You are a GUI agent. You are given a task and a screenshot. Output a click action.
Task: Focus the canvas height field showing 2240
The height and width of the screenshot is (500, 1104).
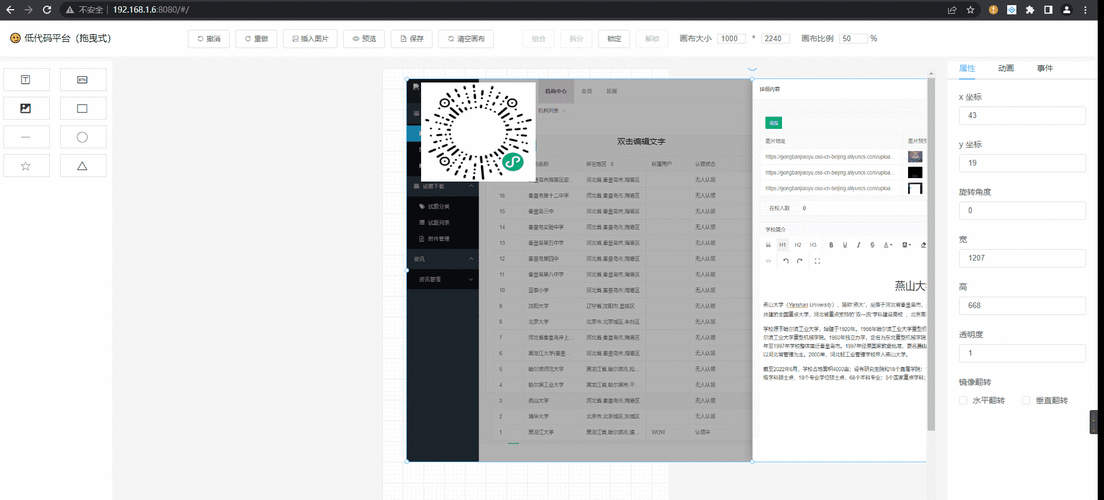pyautogui.click(x=776, y=39)
